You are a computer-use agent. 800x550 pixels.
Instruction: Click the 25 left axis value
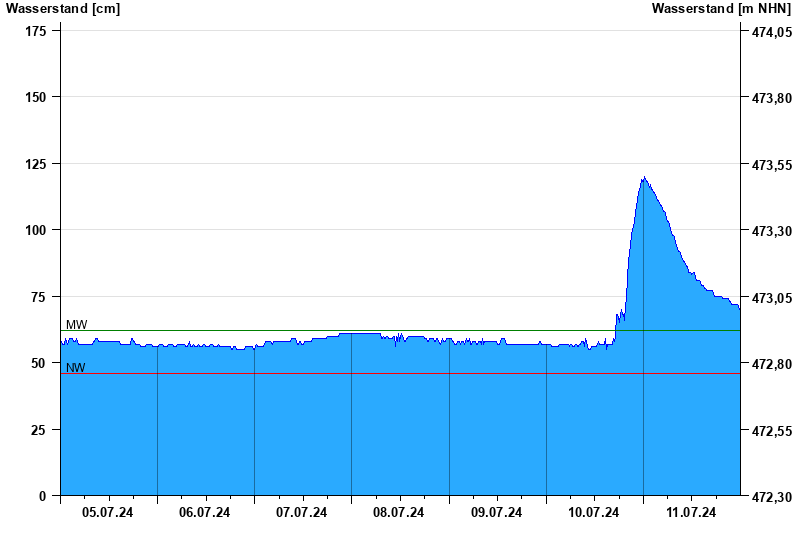click(x=38, y=430)
